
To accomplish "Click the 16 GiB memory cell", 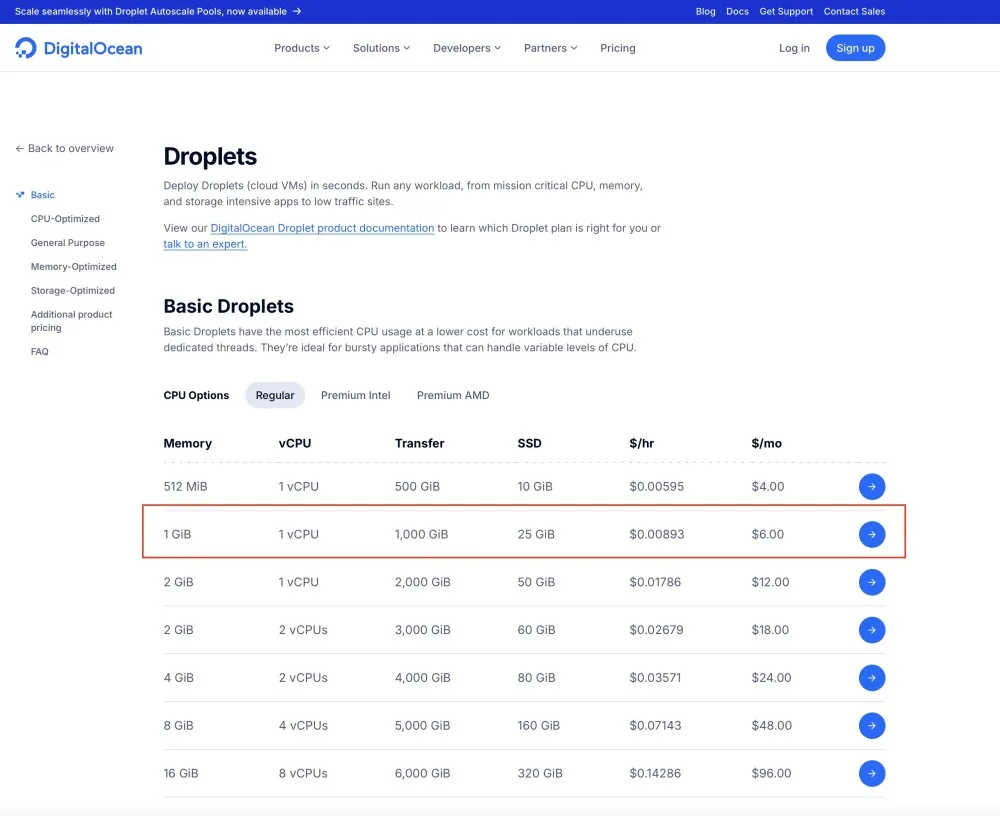I will pos(180,773).
